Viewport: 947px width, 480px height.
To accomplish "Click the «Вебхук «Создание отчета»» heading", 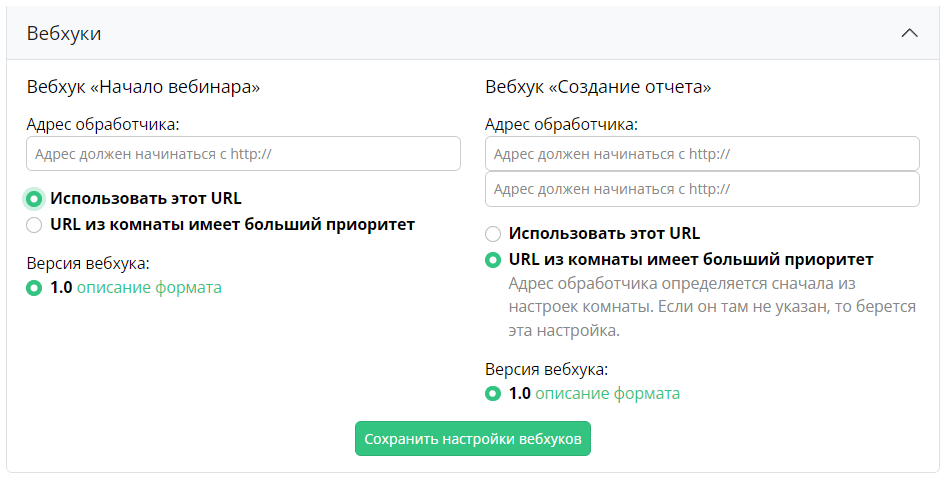I will coord(598,87).
